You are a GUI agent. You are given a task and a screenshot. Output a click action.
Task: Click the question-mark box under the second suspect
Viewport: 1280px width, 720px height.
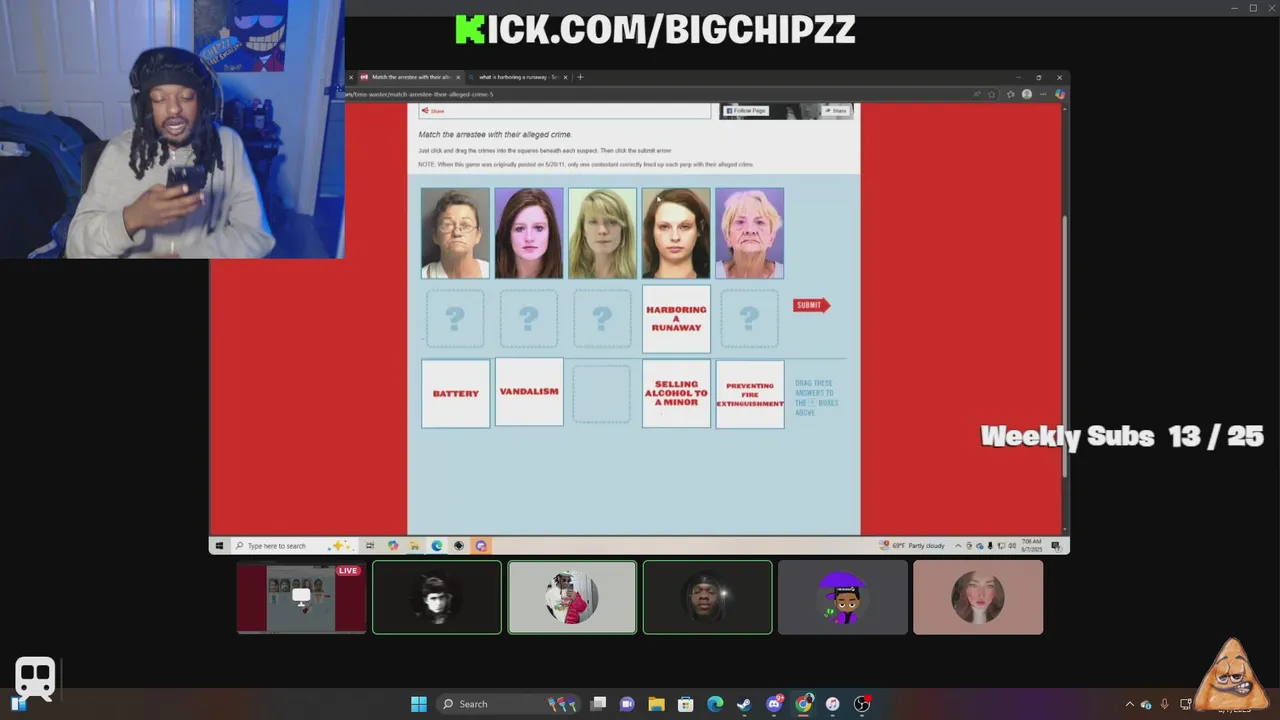(529, 319)
